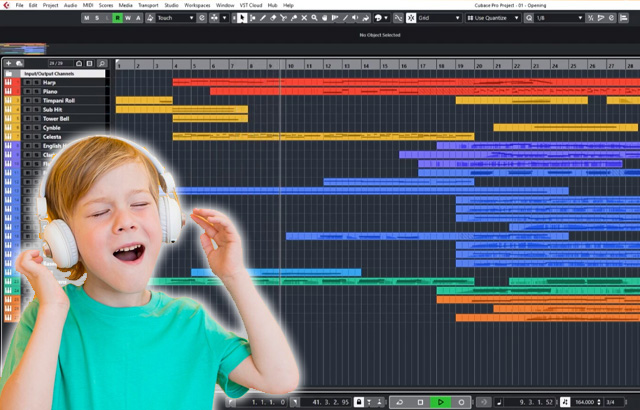Open the Transport menu
Image resolution: width=640 pixels, height=410 pixels.
click(x=148, y=5)
